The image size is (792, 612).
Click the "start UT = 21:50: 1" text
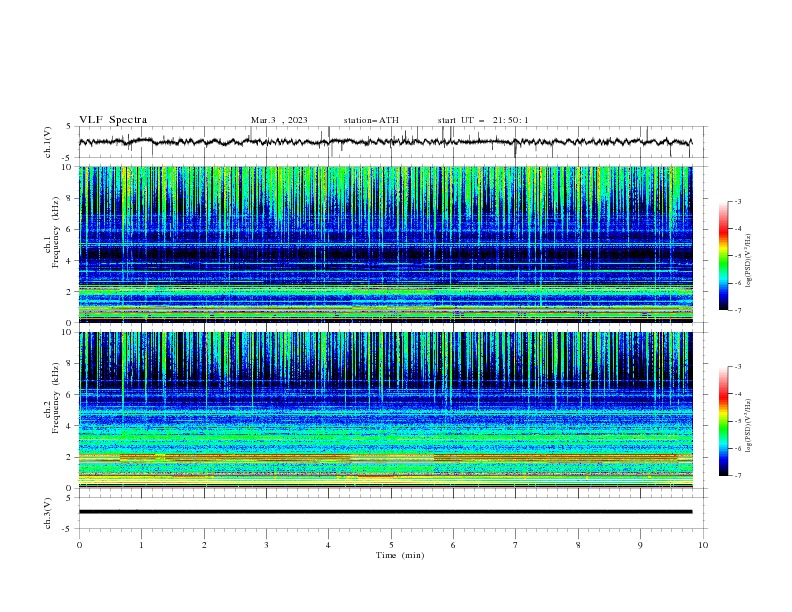coord(483,120)
